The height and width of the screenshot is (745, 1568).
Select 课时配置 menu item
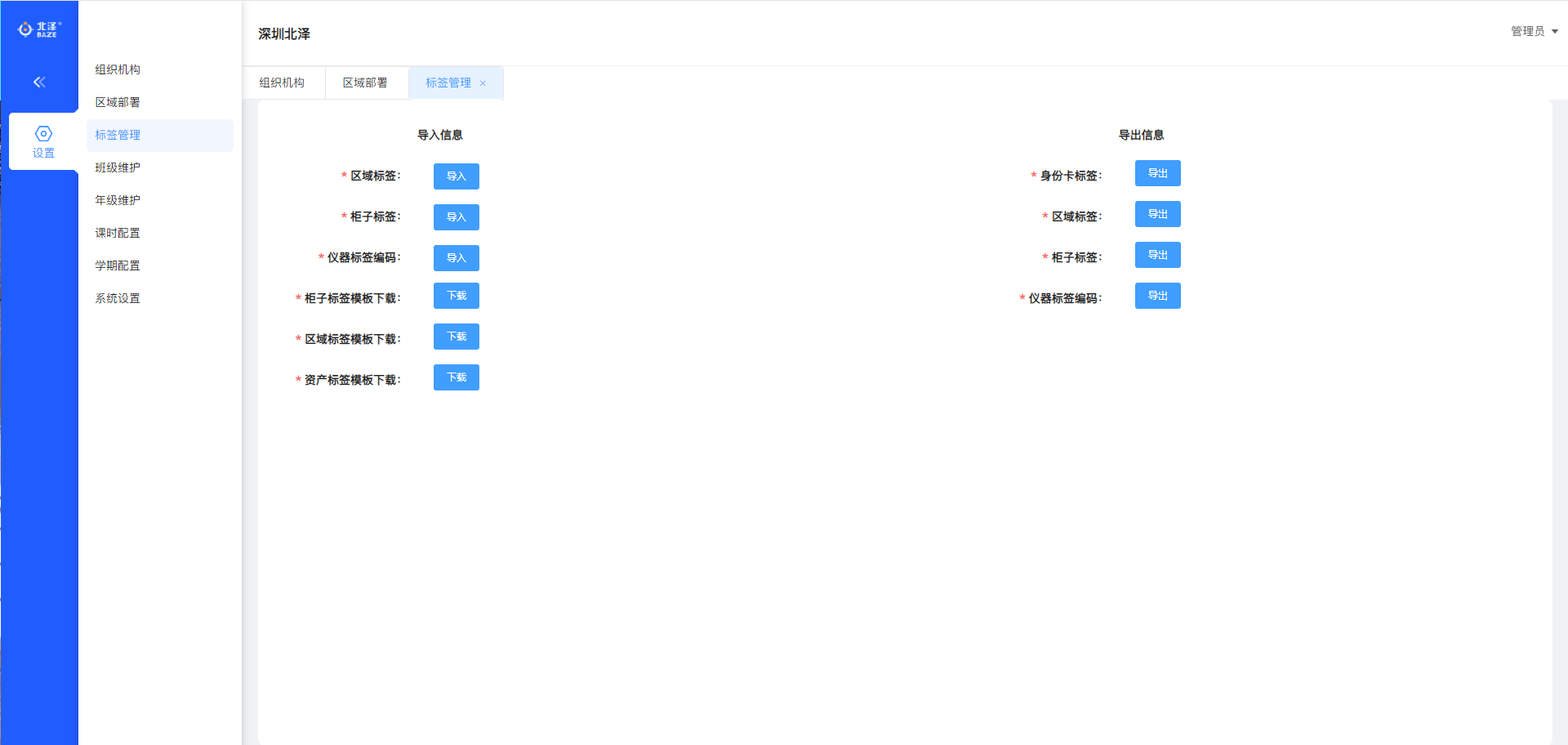(118, 233)
